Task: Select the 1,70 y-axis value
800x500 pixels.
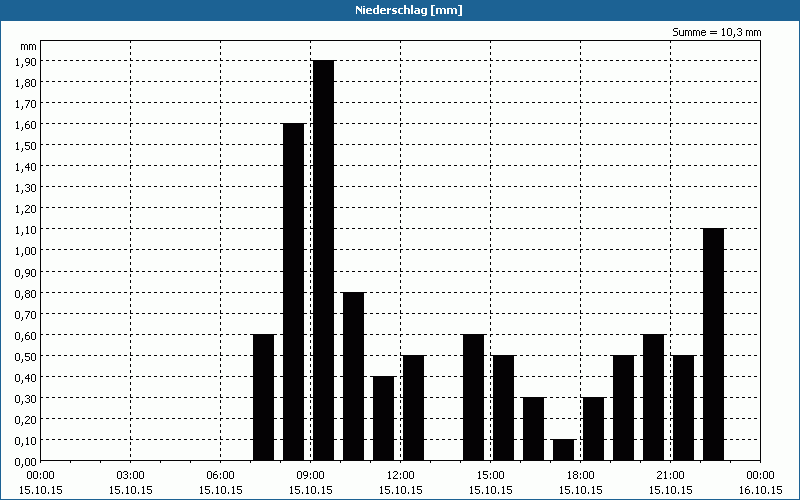Action: coord(27,103)
